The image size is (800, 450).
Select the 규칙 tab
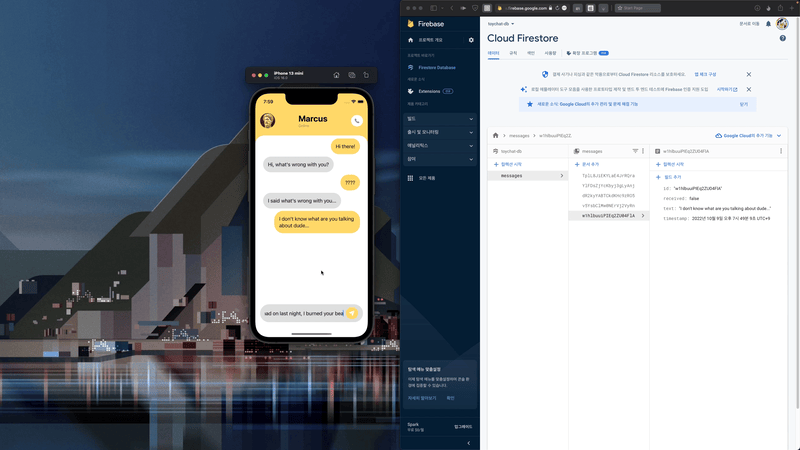513,53
